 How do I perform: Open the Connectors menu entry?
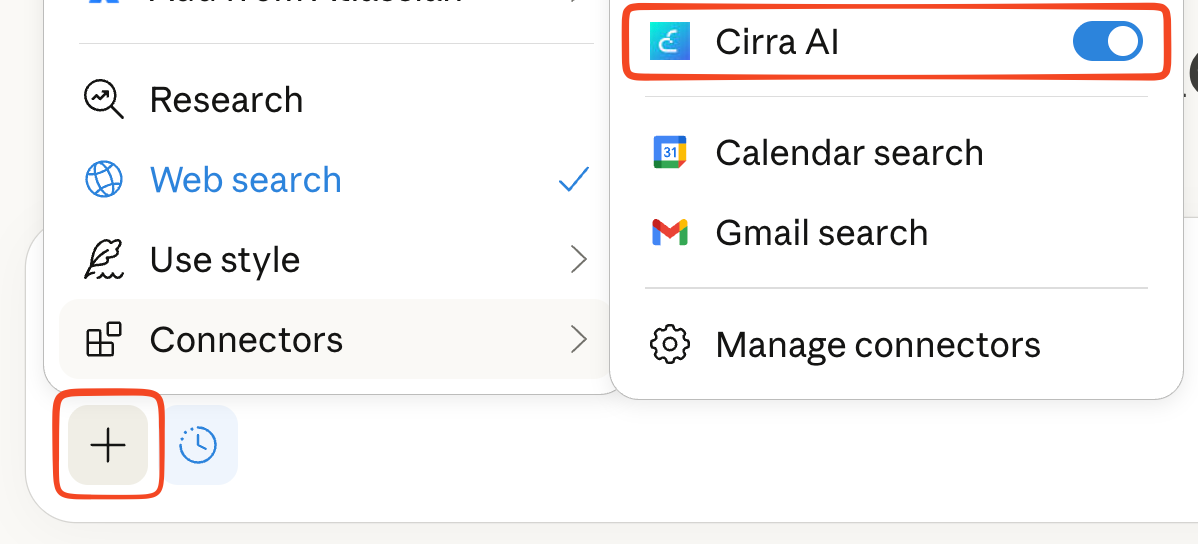click(x=246, y=340)
